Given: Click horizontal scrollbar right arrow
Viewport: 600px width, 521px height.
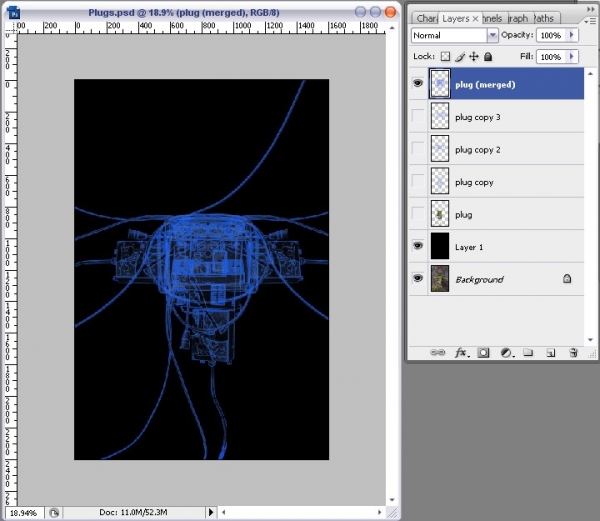Looking at the screenshot, I should (x=379, y=512).
